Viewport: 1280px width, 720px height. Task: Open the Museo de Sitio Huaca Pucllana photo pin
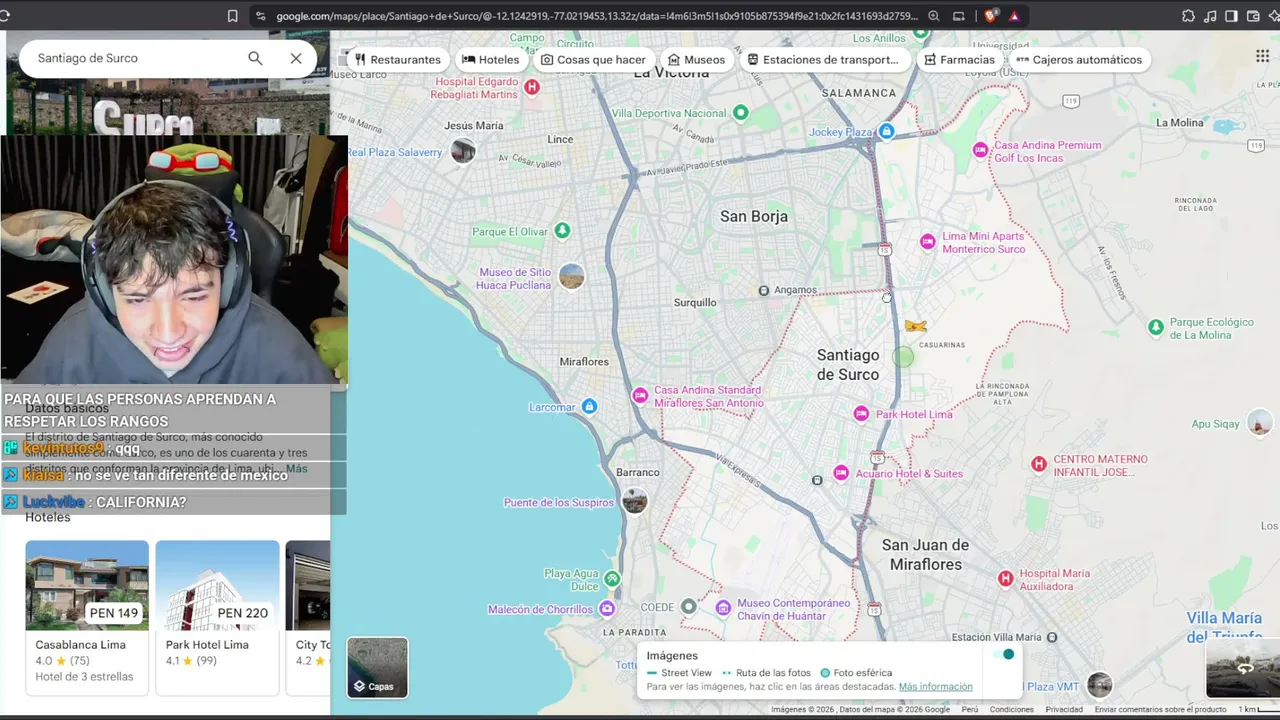tap(572, 276)
